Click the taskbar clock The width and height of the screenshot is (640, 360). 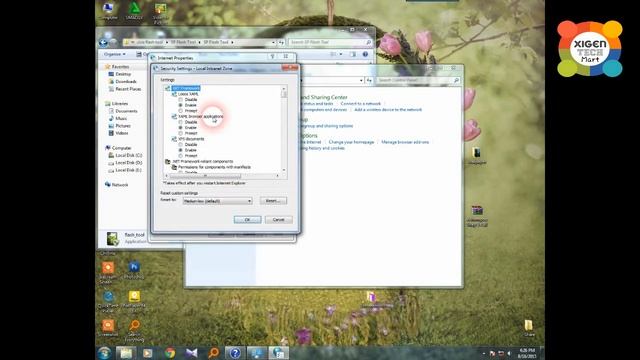(527, 353)
